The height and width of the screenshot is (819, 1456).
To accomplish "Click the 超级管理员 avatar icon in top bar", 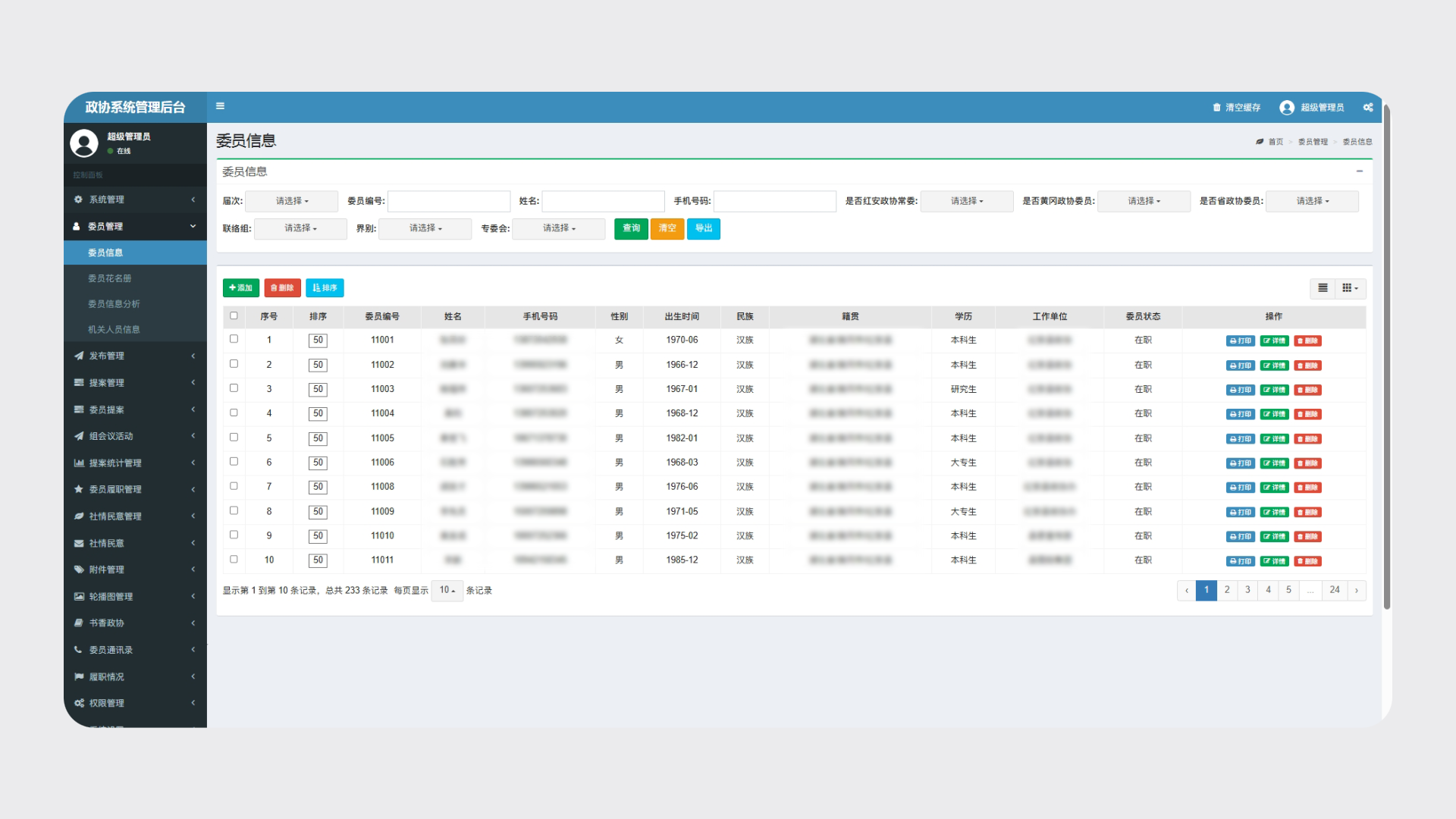I will click(x=1286, y=108).
